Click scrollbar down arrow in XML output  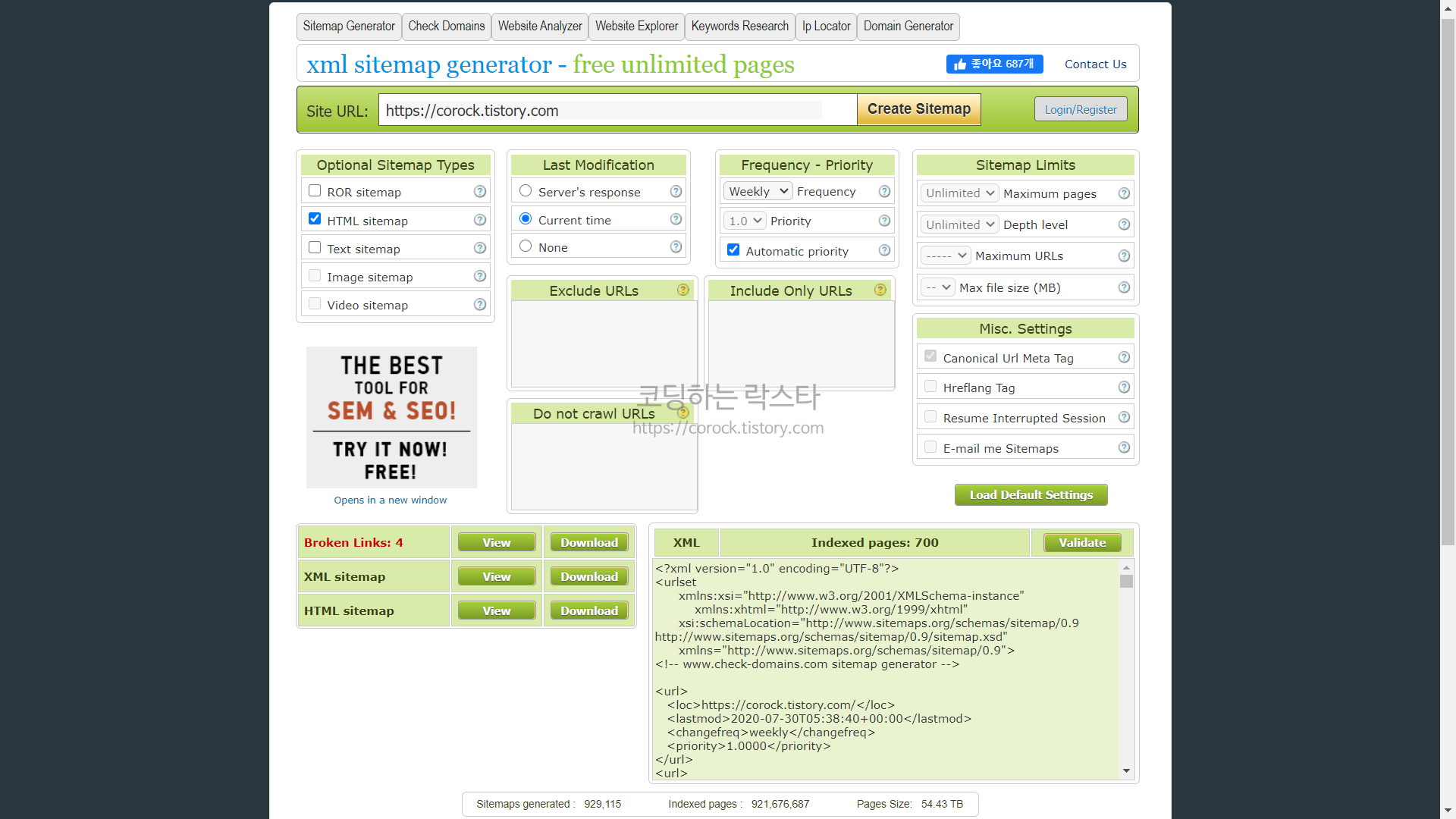coord(1126,770)
